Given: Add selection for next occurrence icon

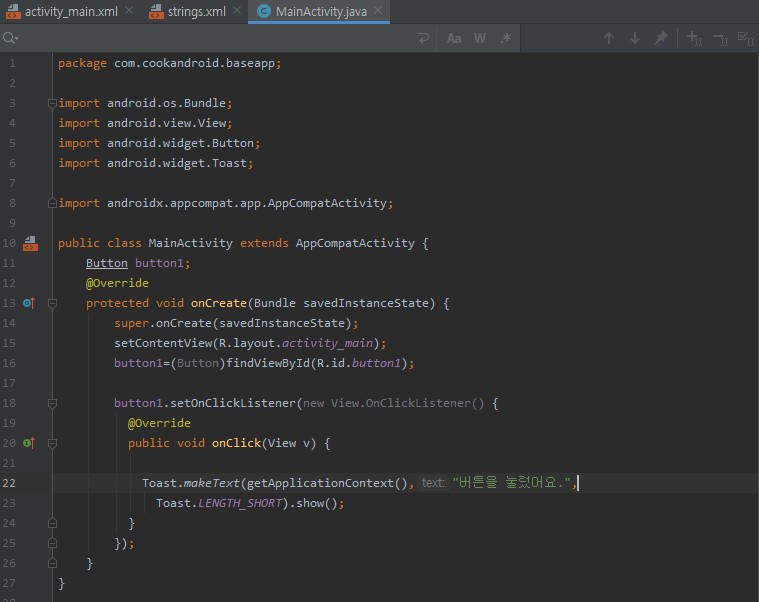Looking at the screenshot, I should click(x=693, y=38).
